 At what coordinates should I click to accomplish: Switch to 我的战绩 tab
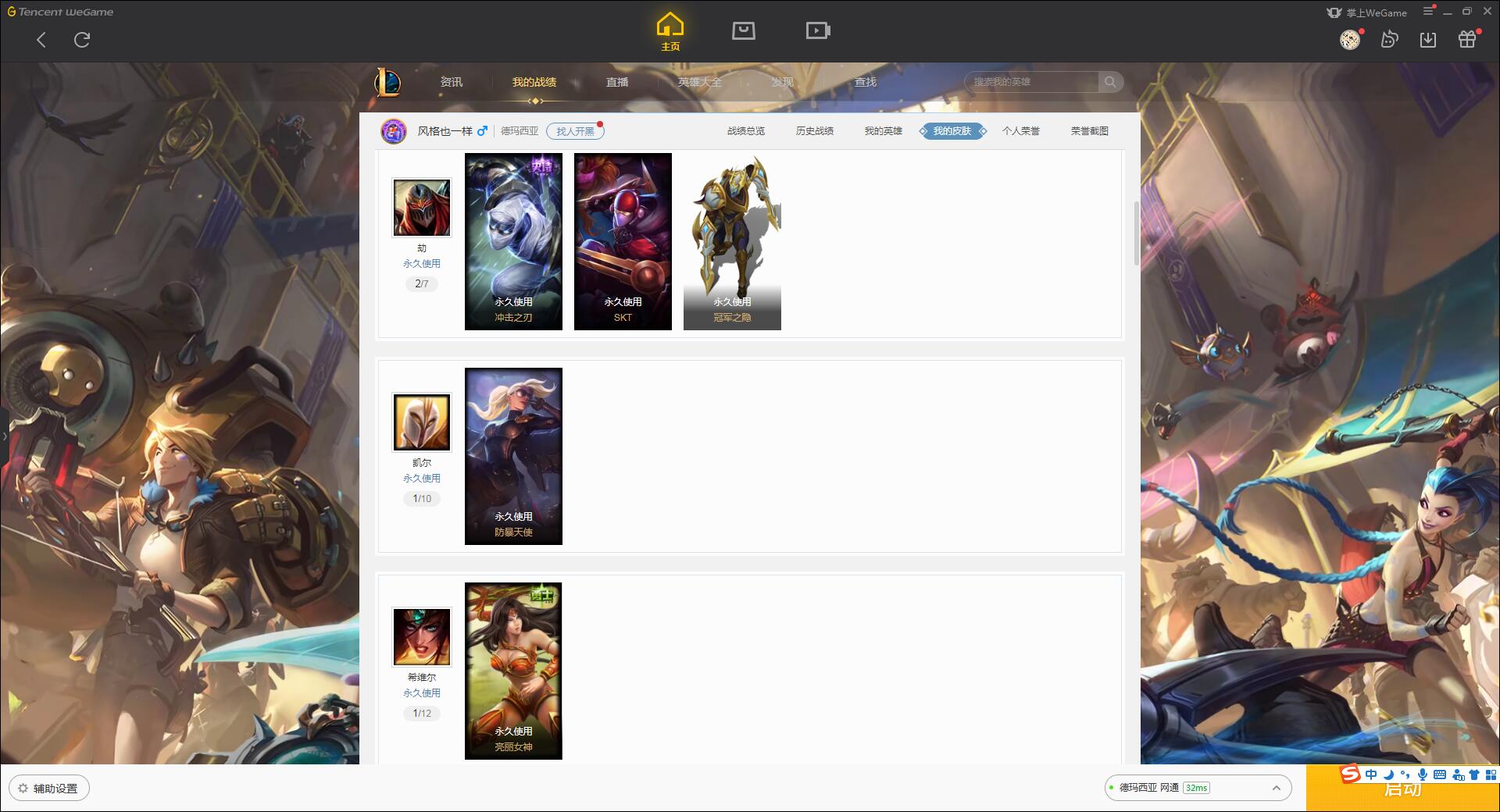pyautogui.click(x=534, y=82)
